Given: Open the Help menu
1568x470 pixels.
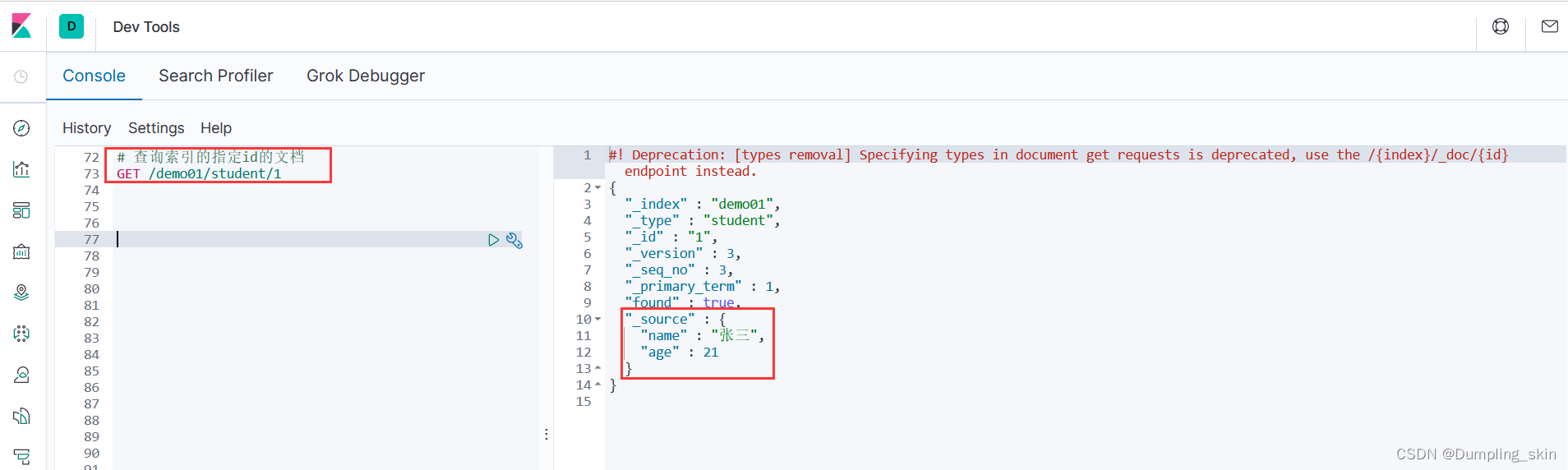Looking at the screenshot, I should pyautogui.click(x=216, y=128).
